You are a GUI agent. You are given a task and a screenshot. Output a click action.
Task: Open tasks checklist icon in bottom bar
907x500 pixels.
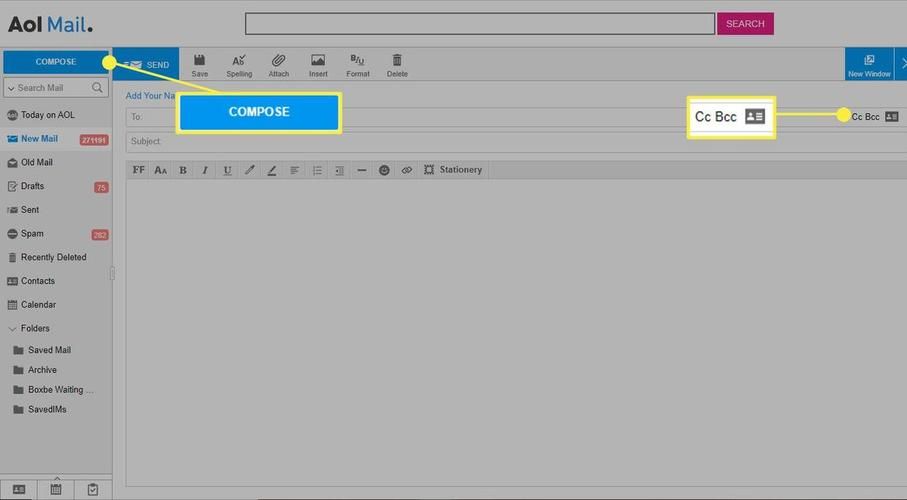pos(93,490)
